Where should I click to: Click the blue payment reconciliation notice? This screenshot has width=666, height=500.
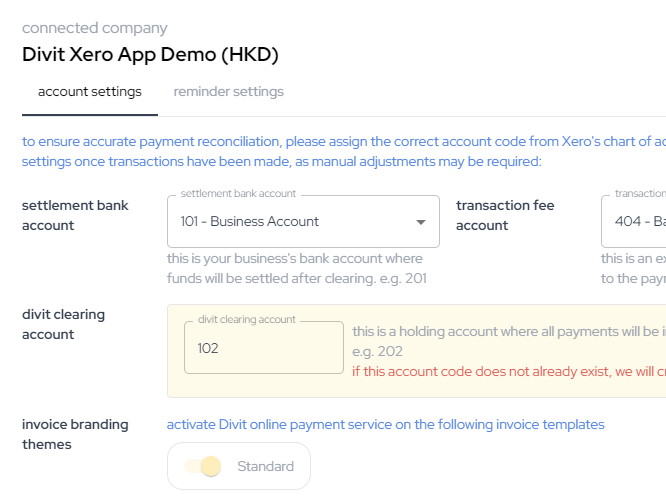coord(344,151)
